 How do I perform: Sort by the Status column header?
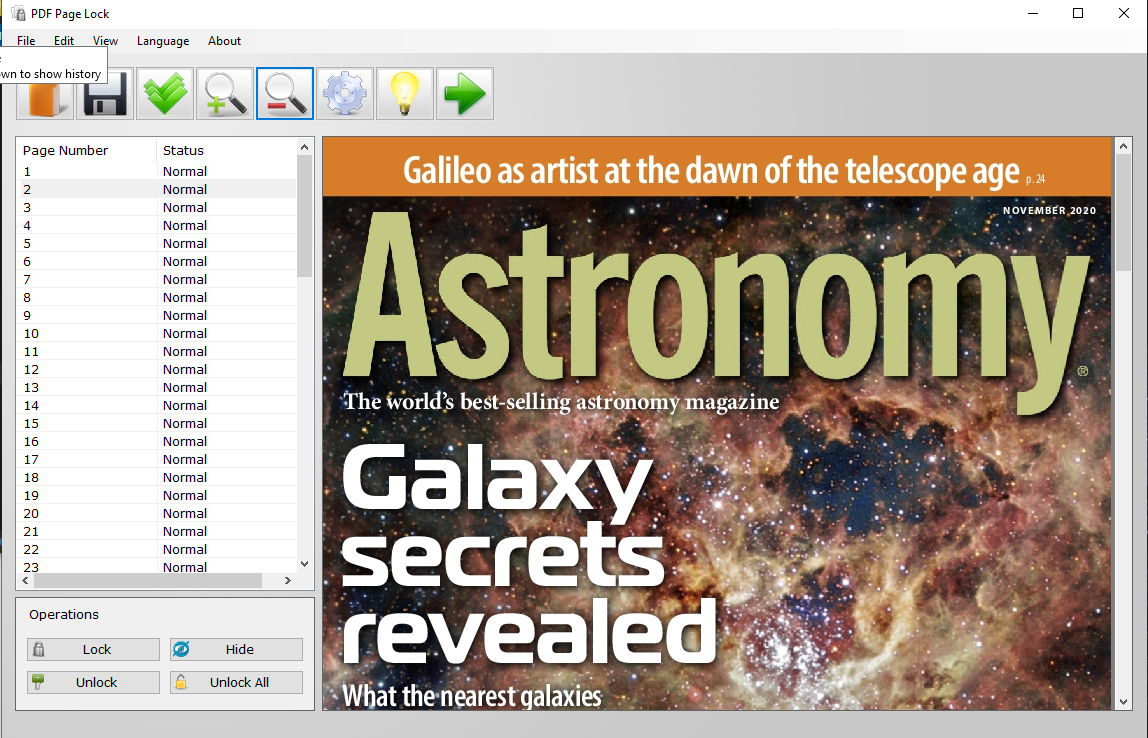coord(226,150)
